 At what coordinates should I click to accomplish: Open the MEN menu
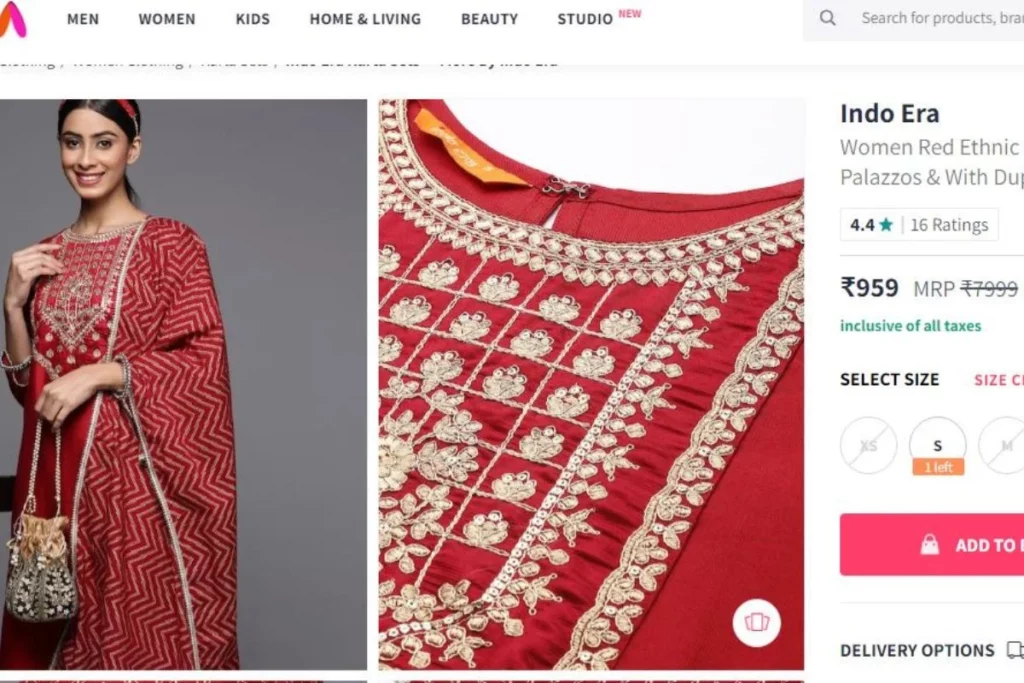(x=83, y=20)
